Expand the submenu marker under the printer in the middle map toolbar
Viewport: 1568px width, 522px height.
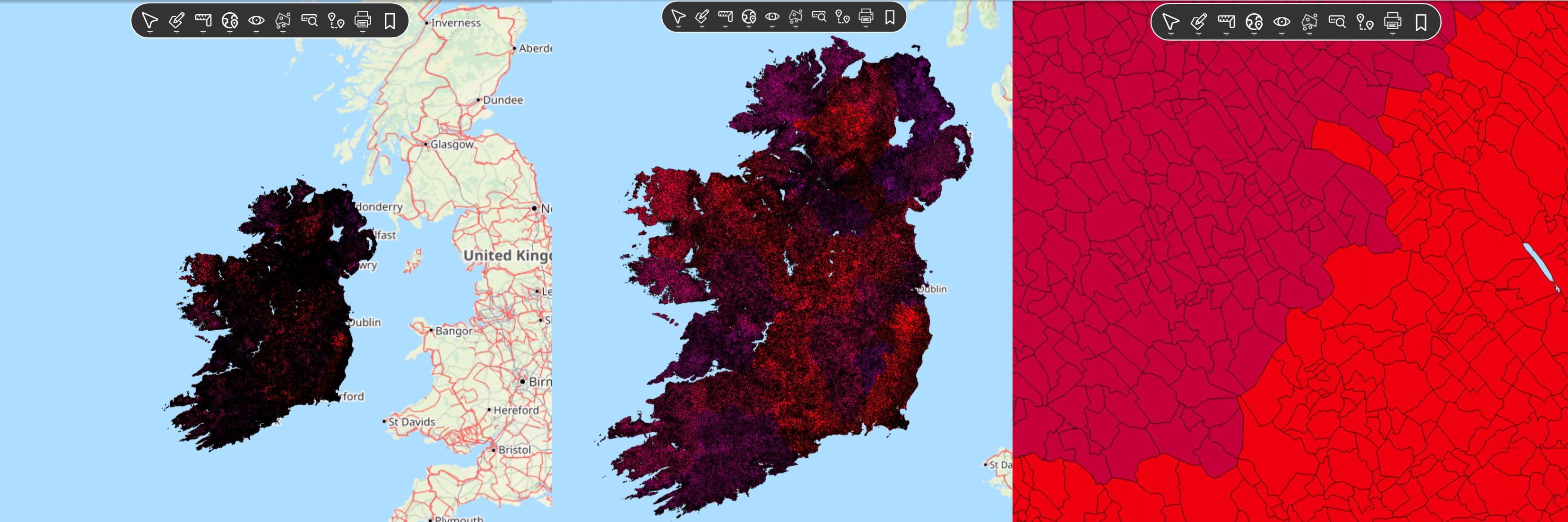866,27
